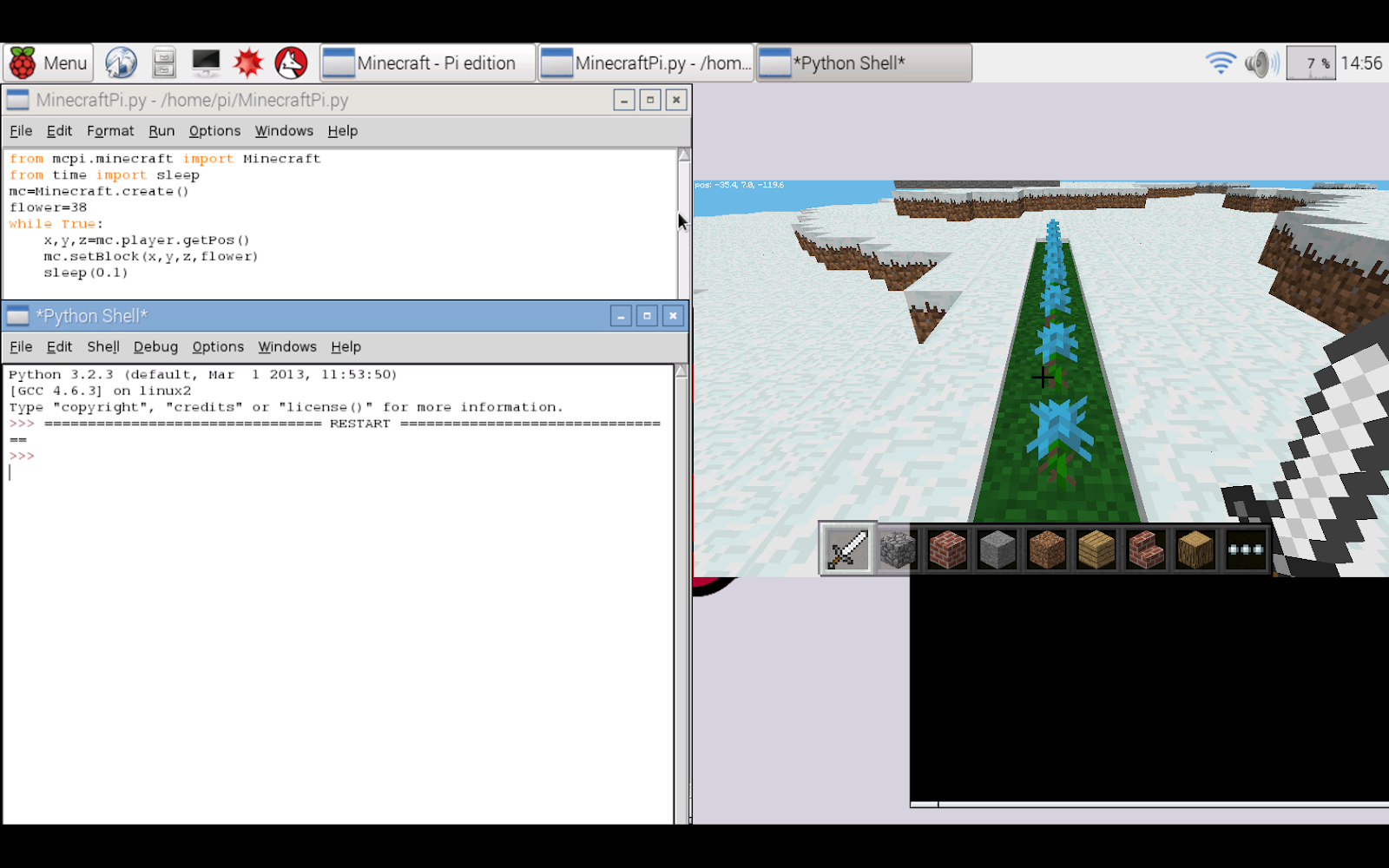Select the brick stairs item in hotbar
Screen dimensions: 1389x868
[x=1146, y=549]
